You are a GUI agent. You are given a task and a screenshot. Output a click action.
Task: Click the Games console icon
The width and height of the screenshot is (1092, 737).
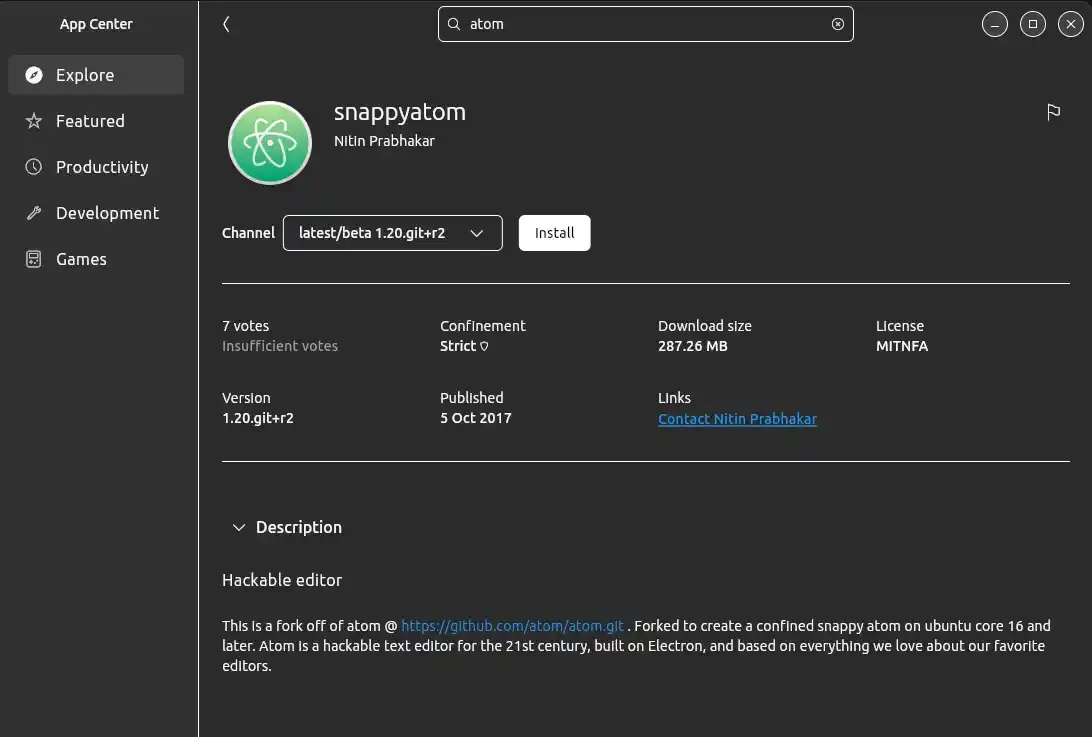[33, 259]
